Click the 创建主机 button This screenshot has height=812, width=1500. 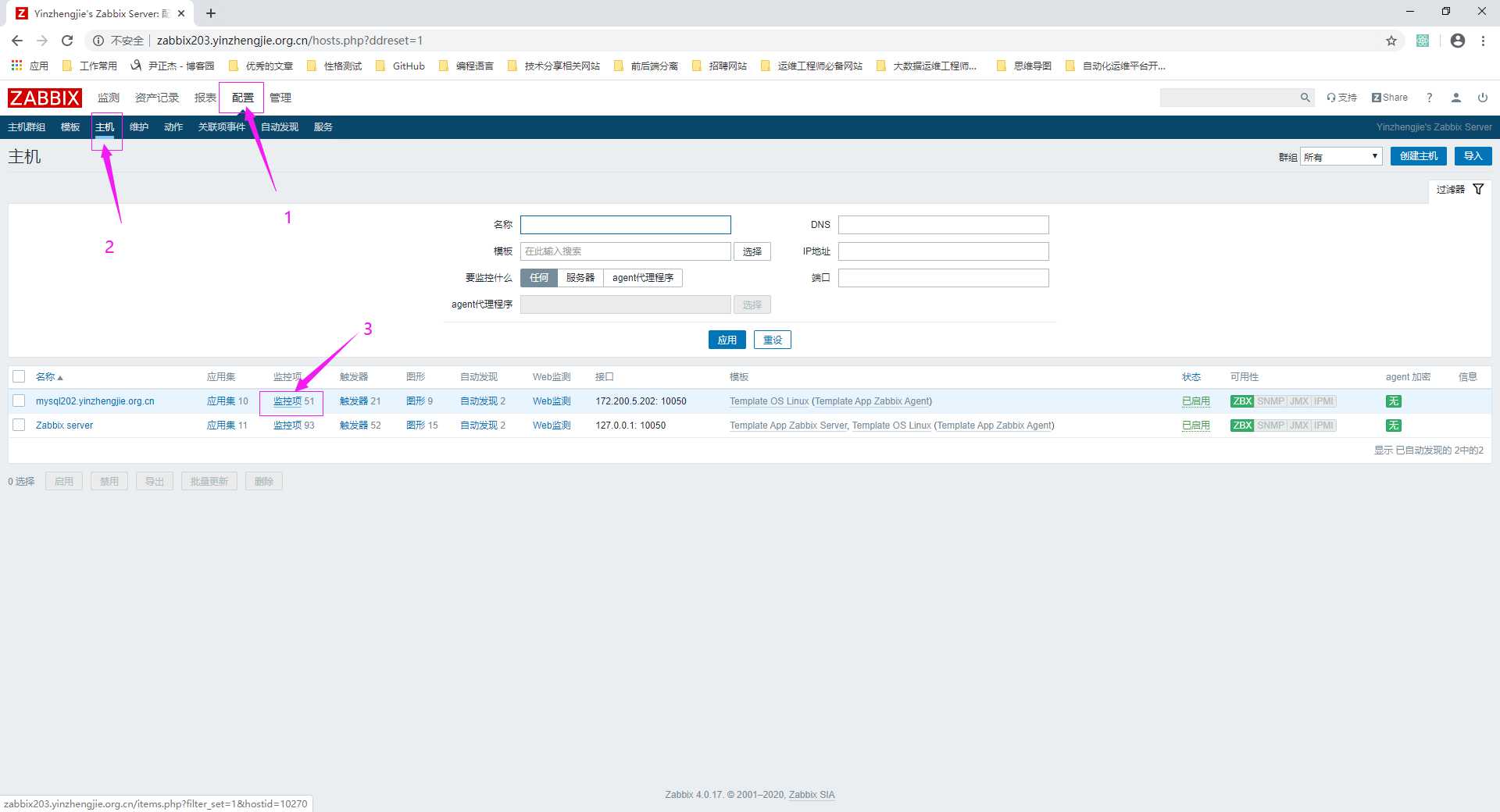point(1419,156)
